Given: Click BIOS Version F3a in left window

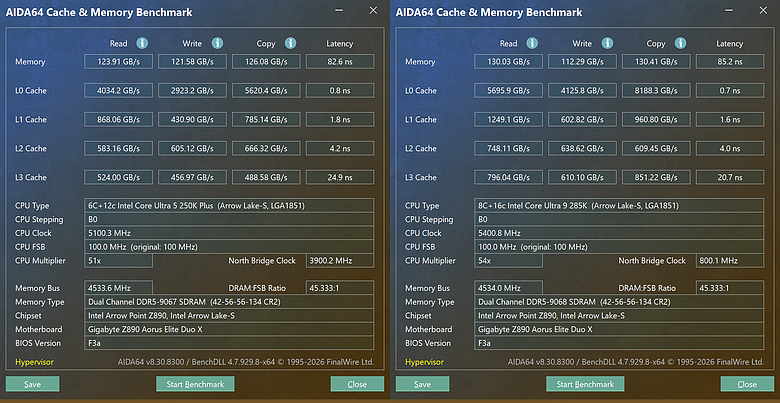Looking at the screenshot, I should coord(229,343).
